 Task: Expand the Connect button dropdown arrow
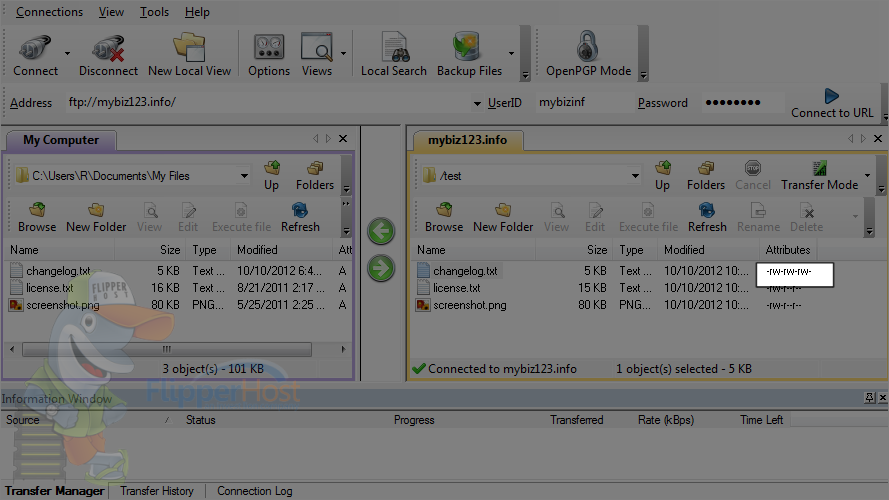[x=67, y=53]
